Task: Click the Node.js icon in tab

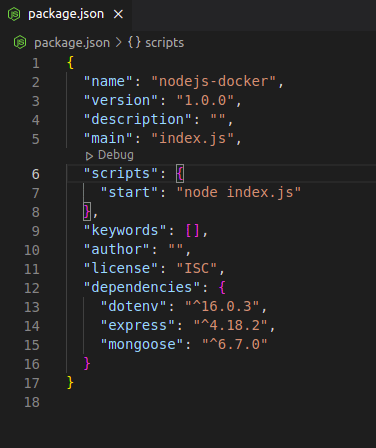Action: pyautogui.click(x=14, y=14)
